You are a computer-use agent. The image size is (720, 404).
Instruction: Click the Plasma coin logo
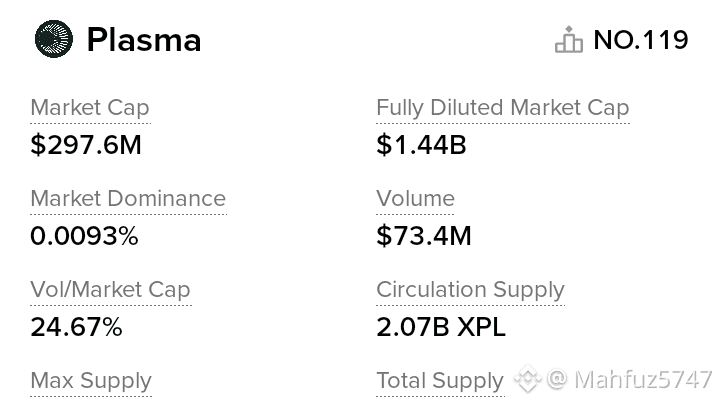[54, 40]
